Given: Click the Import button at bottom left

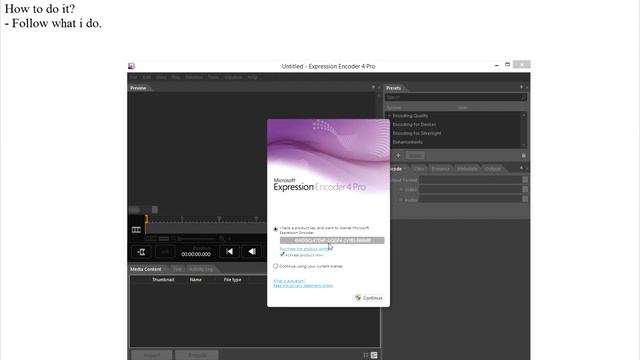Looking at the screenshot, I should pos(152,355).
